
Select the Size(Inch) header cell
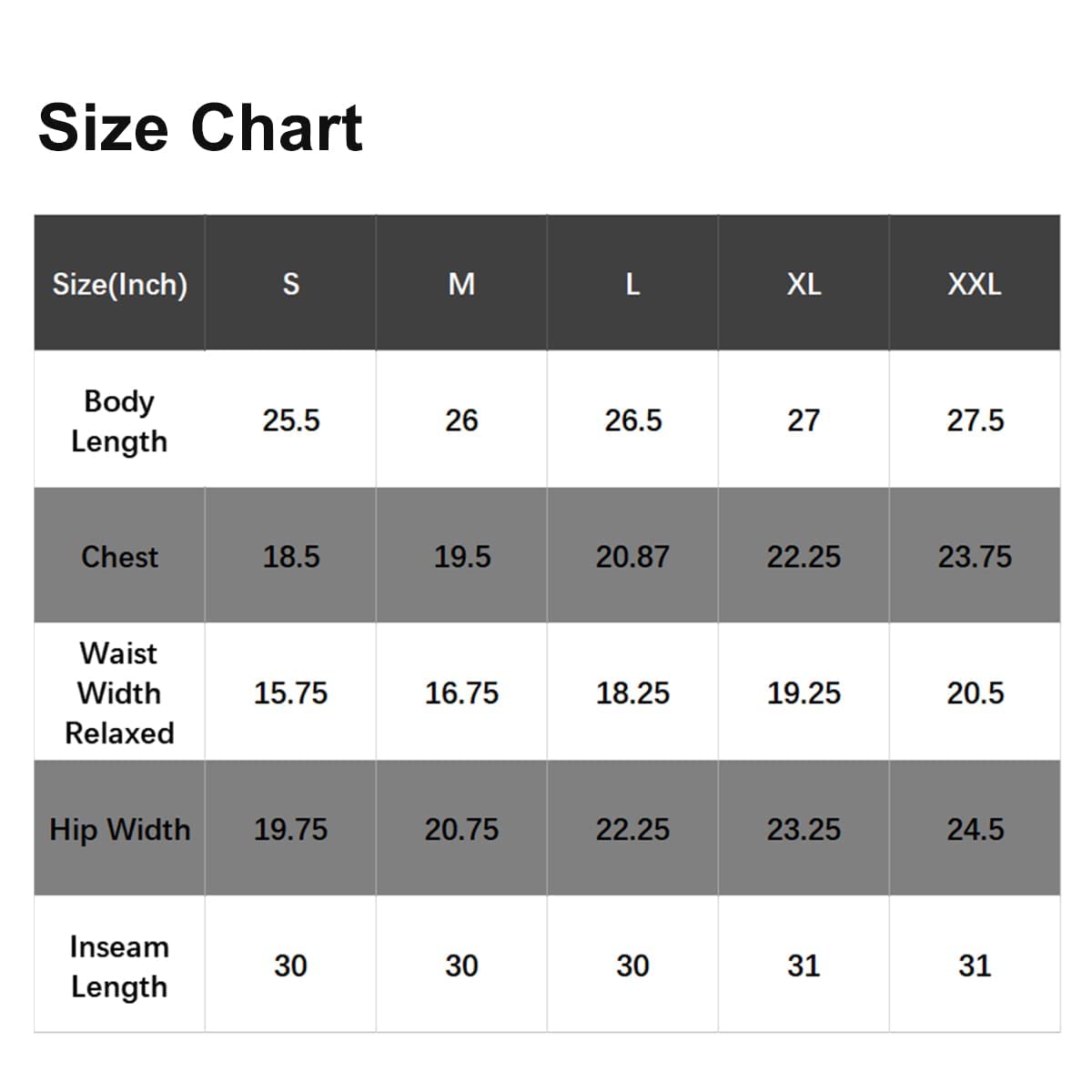[119, 283]
